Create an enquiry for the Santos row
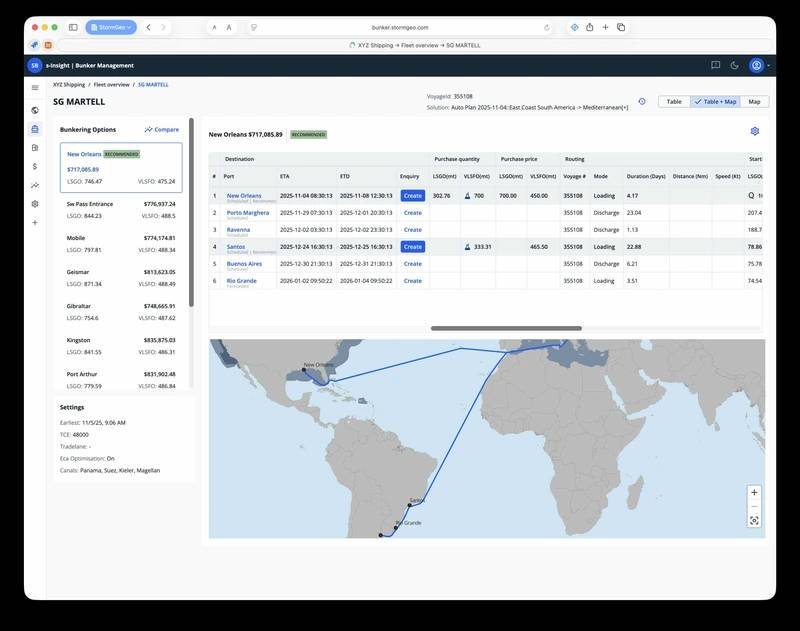This screenshot has height=631, width=800. tap(414, 245)
